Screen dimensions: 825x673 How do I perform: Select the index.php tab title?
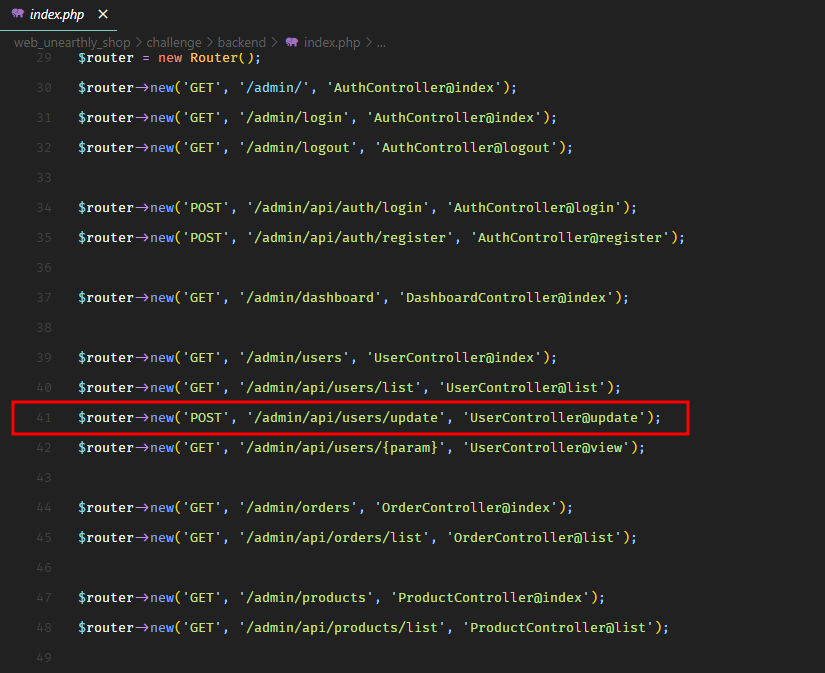59,15
